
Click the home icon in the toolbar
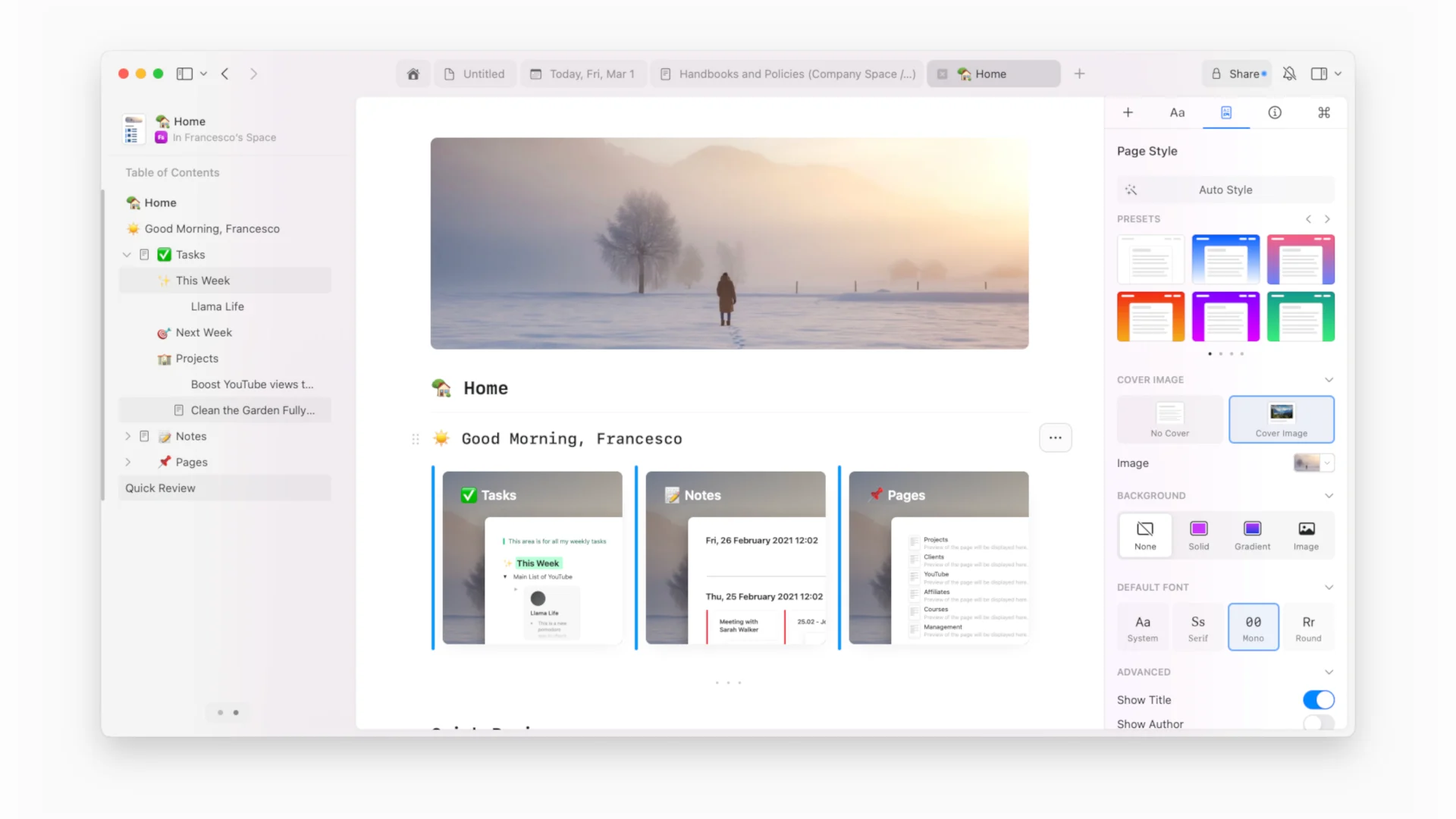coord(413,74)
